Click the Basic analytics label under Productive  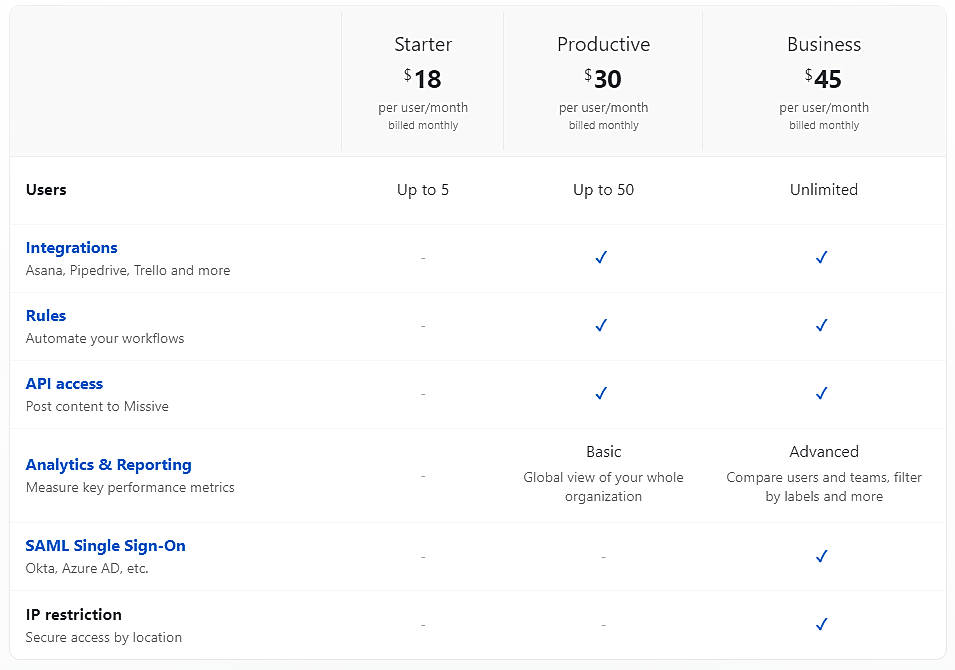[x=603, y=451]
